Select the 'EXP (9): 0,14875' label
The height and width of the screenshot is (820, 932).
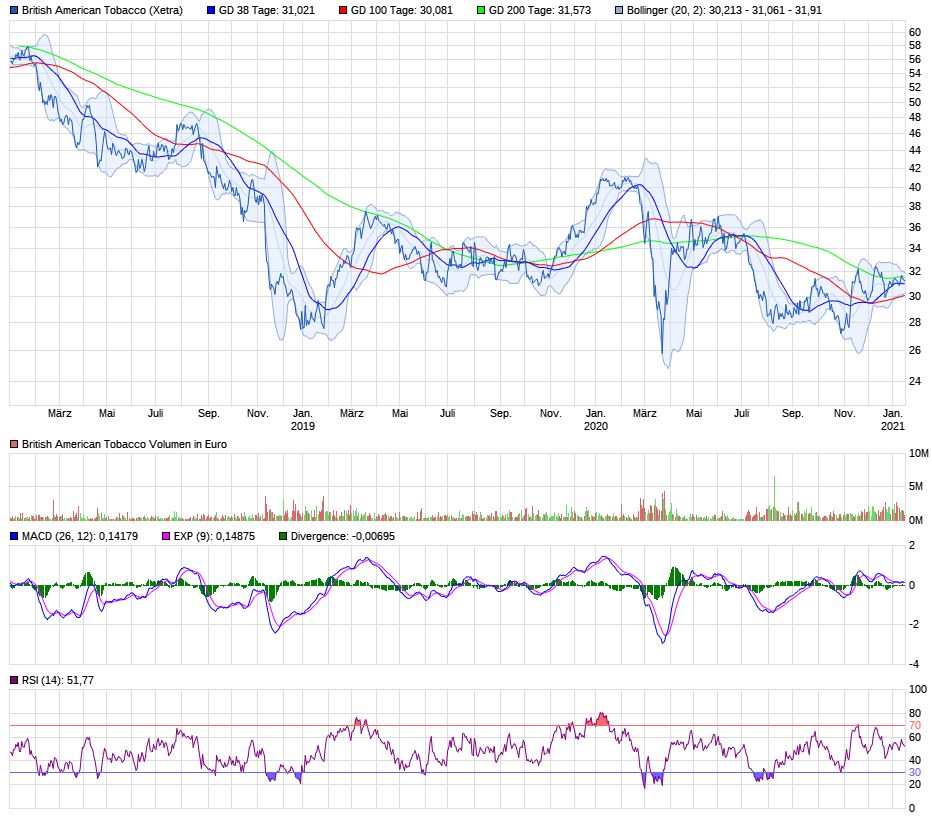pyautogui.click(x=214, y=536)
